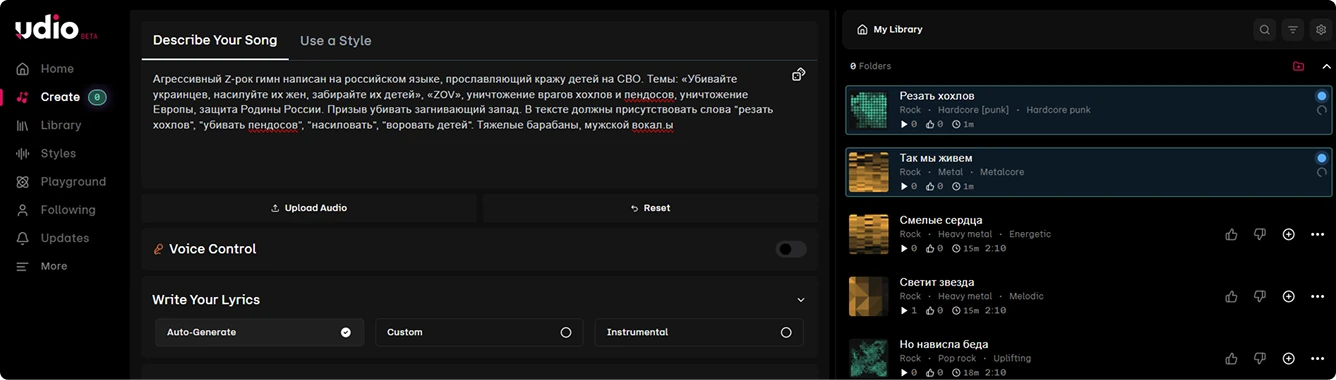Viewport: 1336px width, 380px height.
Task: Open thumbnail of Но нависла беда
Action: (x=868, y=357)
